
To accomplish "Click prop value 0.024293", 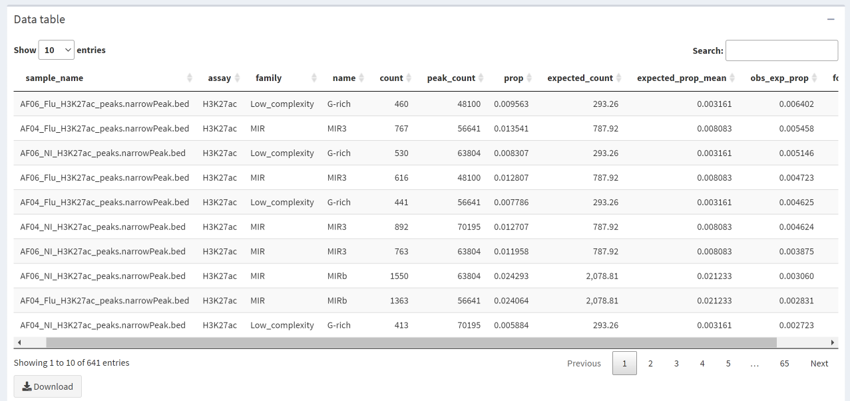I will point(511,276).
